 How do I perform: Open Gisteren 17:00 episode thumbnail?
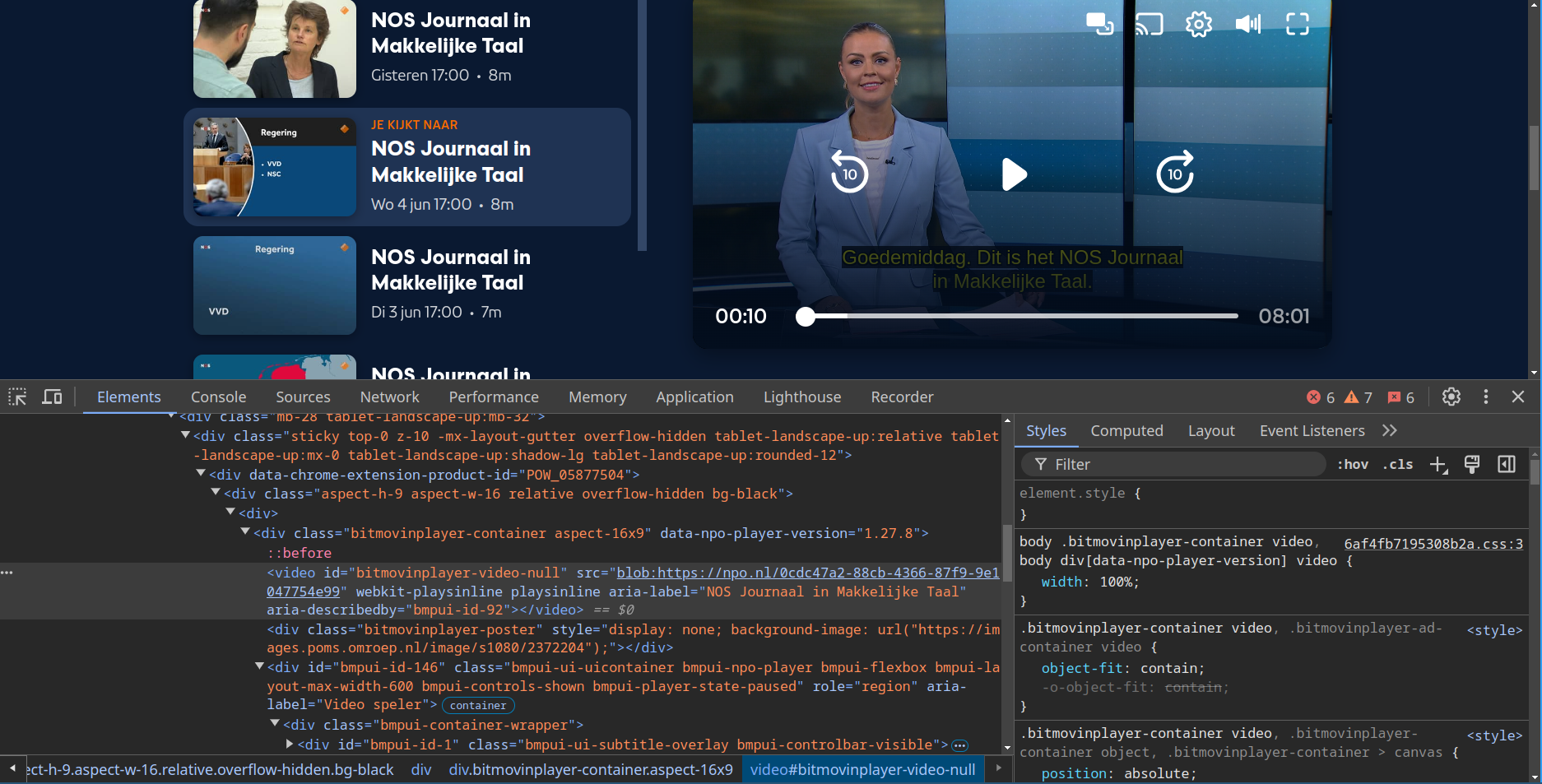click(275, 49)
